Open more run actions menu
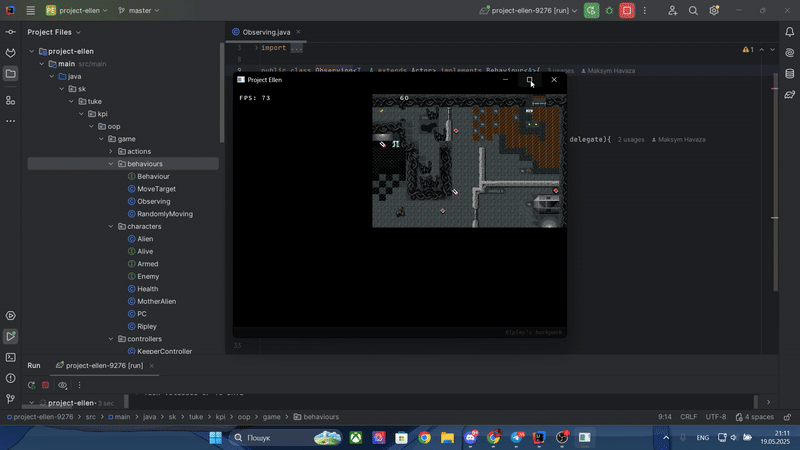 coord(645,10)
